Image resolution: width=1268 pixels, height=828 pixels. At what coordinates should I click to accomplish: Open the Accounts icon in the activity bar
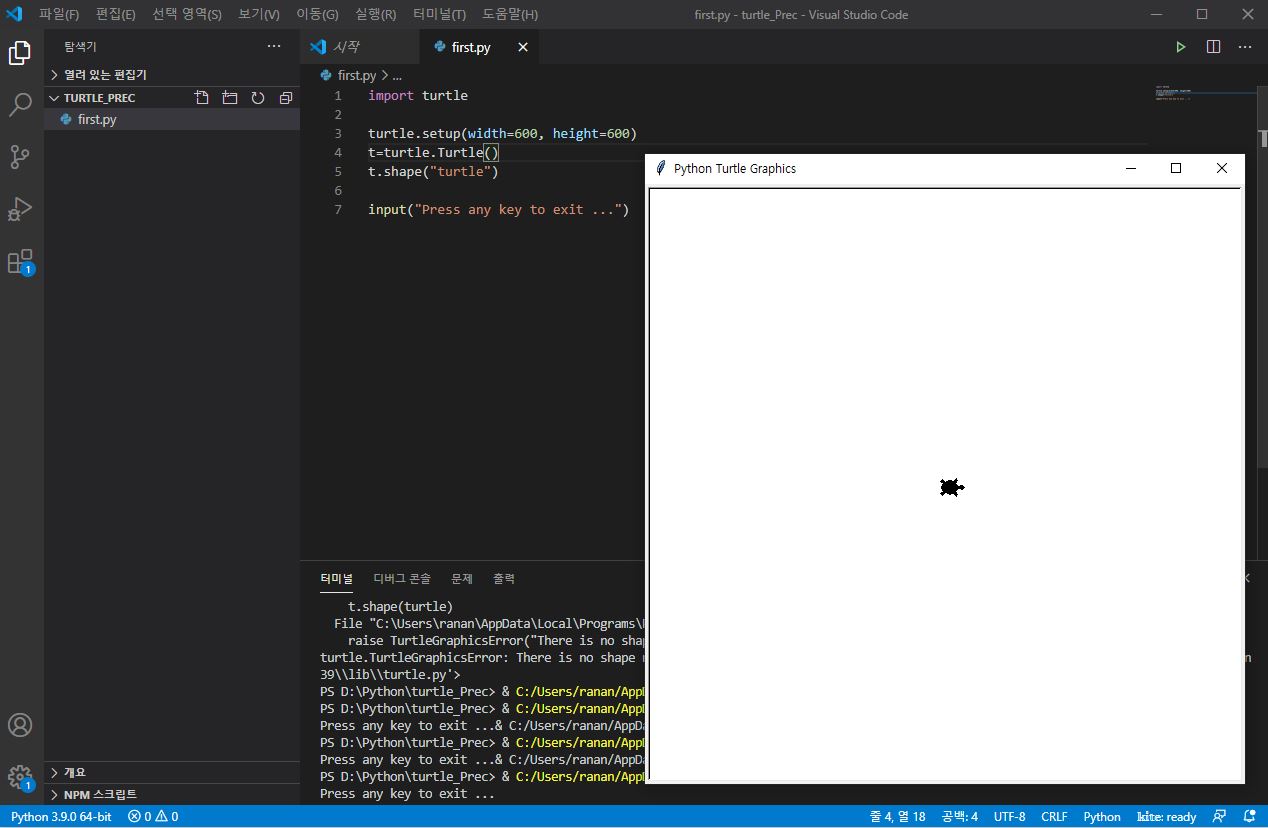[20, 725]
